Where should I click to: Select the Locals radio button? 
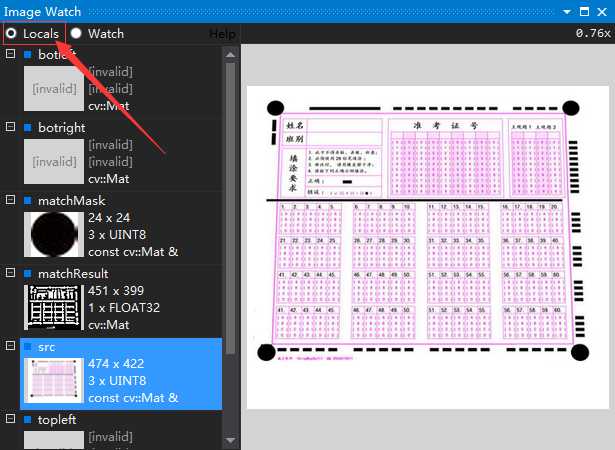pyautogui.click(x=11, y=33)
